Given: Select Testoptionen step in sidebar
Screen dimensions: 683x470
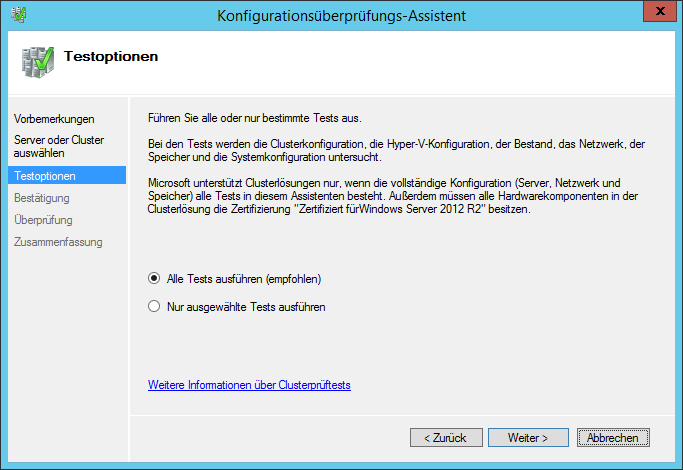Looking at the screenshot, I should 67,176.
